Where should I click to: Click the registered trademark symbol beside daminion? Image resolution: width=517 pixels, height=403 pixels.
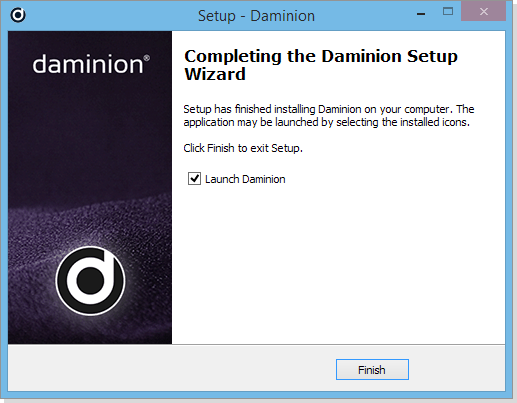[x=147, y=58]
